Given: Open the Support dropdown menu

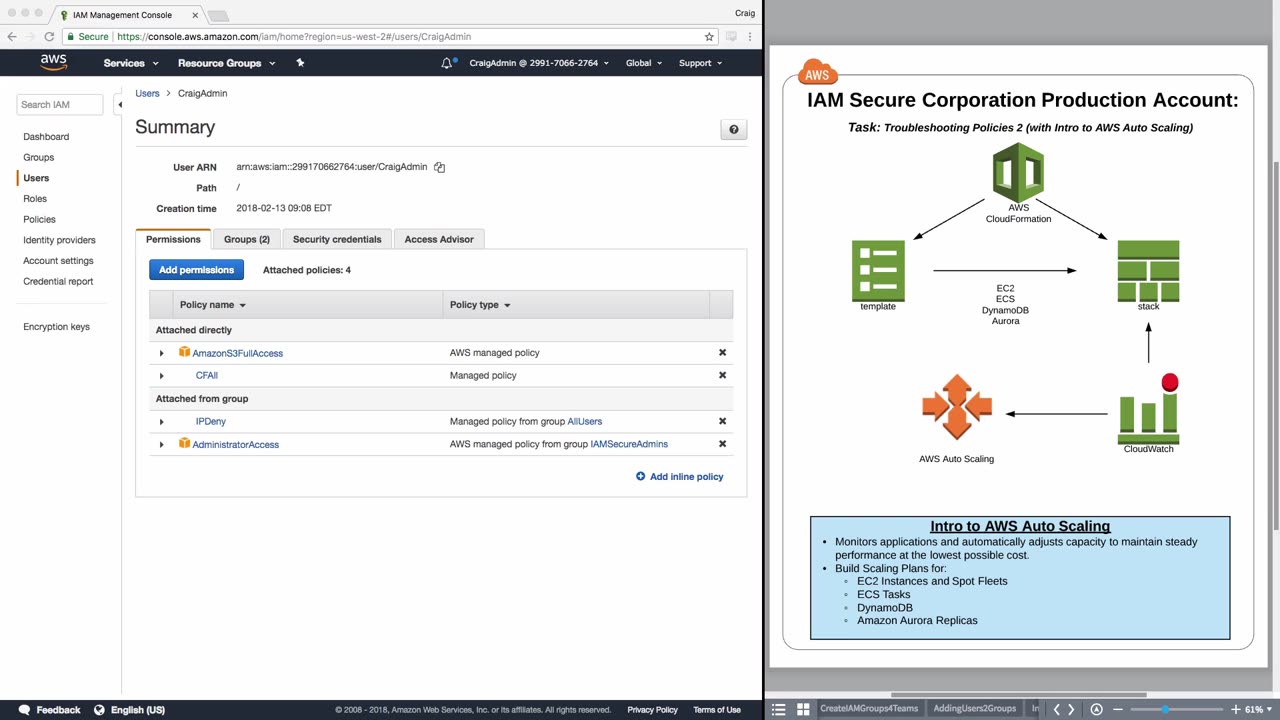Looking at the screenshot, I should [x=700, y=63].
